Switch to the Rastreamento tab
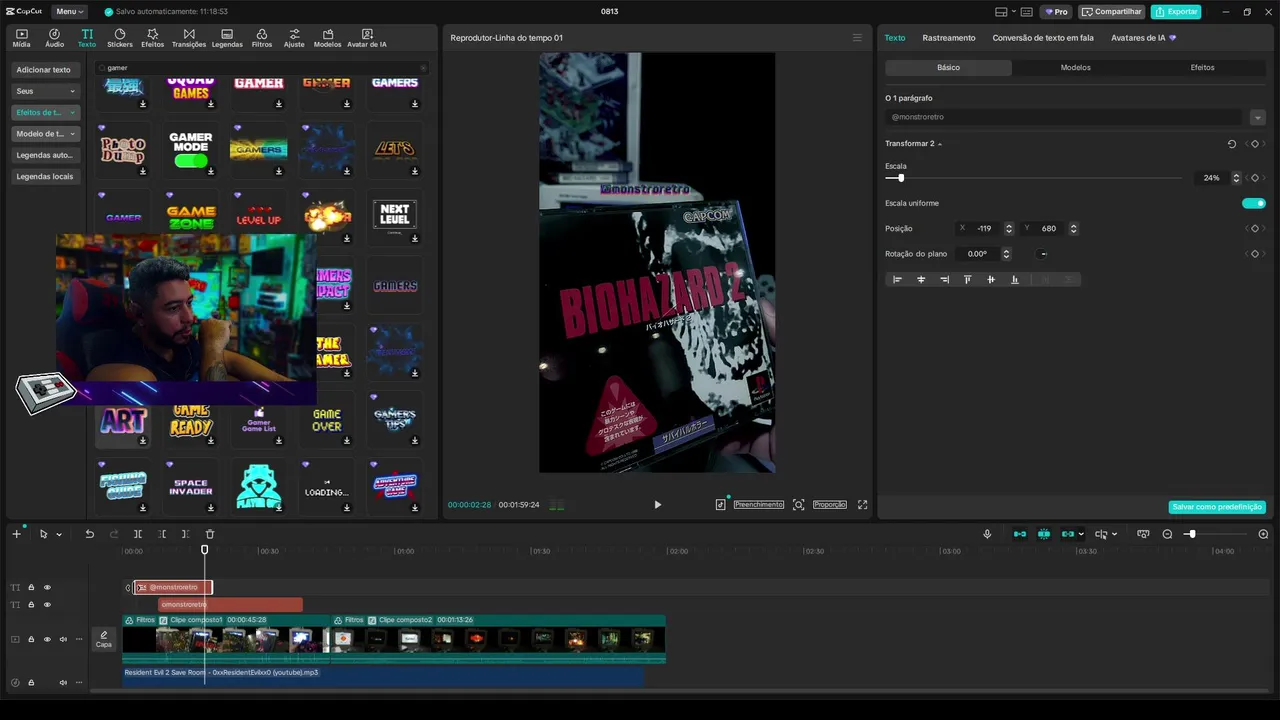This screenshot has width=1280, height=720. (x=949, y=38)
